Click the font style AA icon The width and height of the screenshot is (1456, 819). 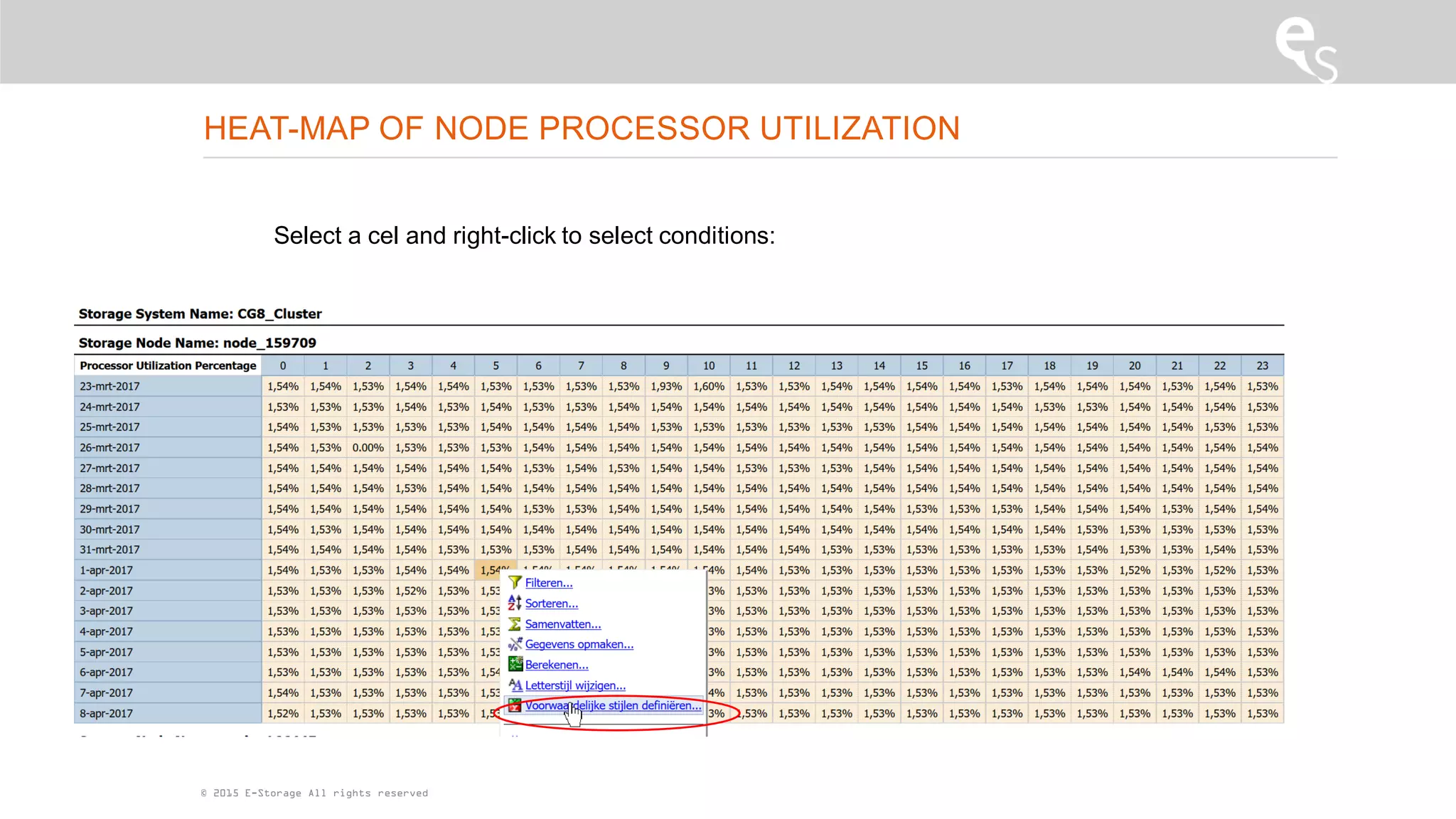click(515, 685)
